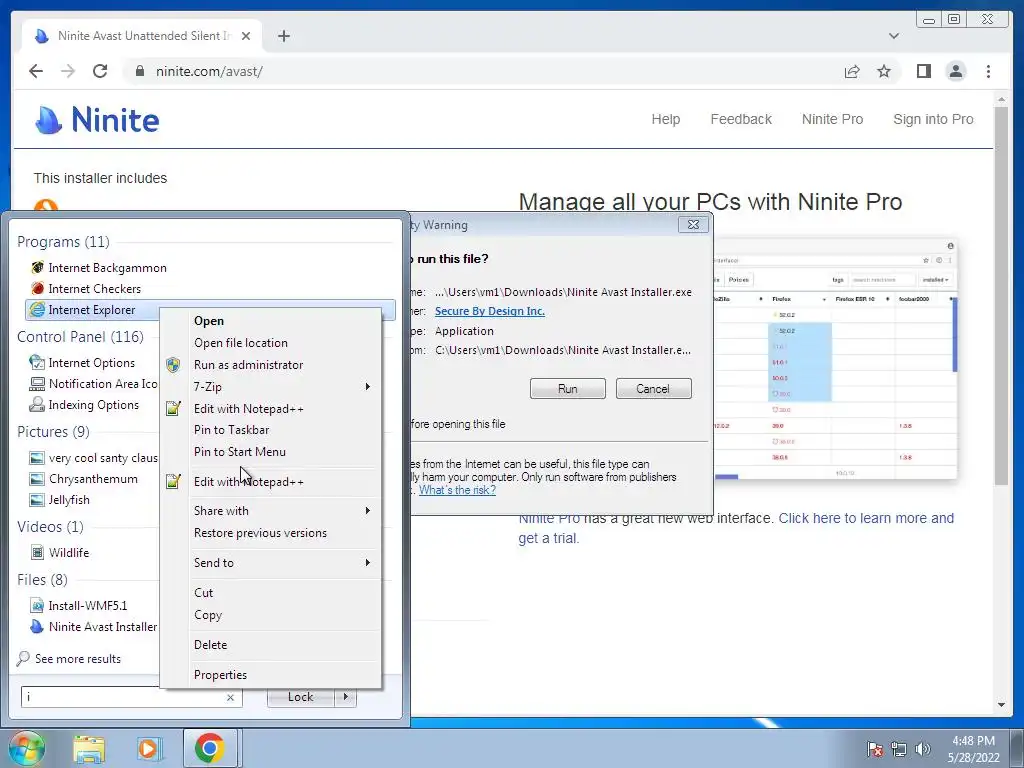Go back with the browser back arrow

pos(36,71)
